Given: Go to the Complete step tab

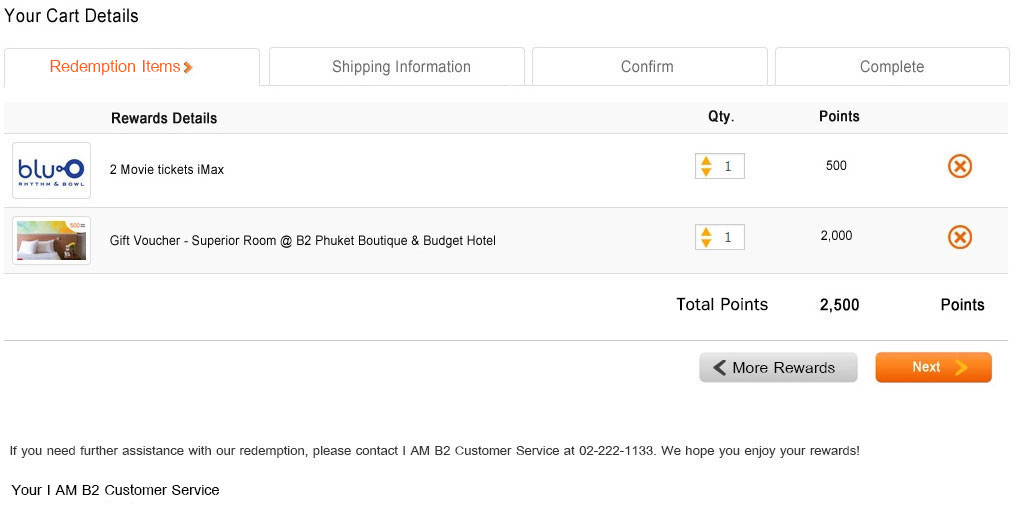Looking at the screenshot, I should click(892, 66).
